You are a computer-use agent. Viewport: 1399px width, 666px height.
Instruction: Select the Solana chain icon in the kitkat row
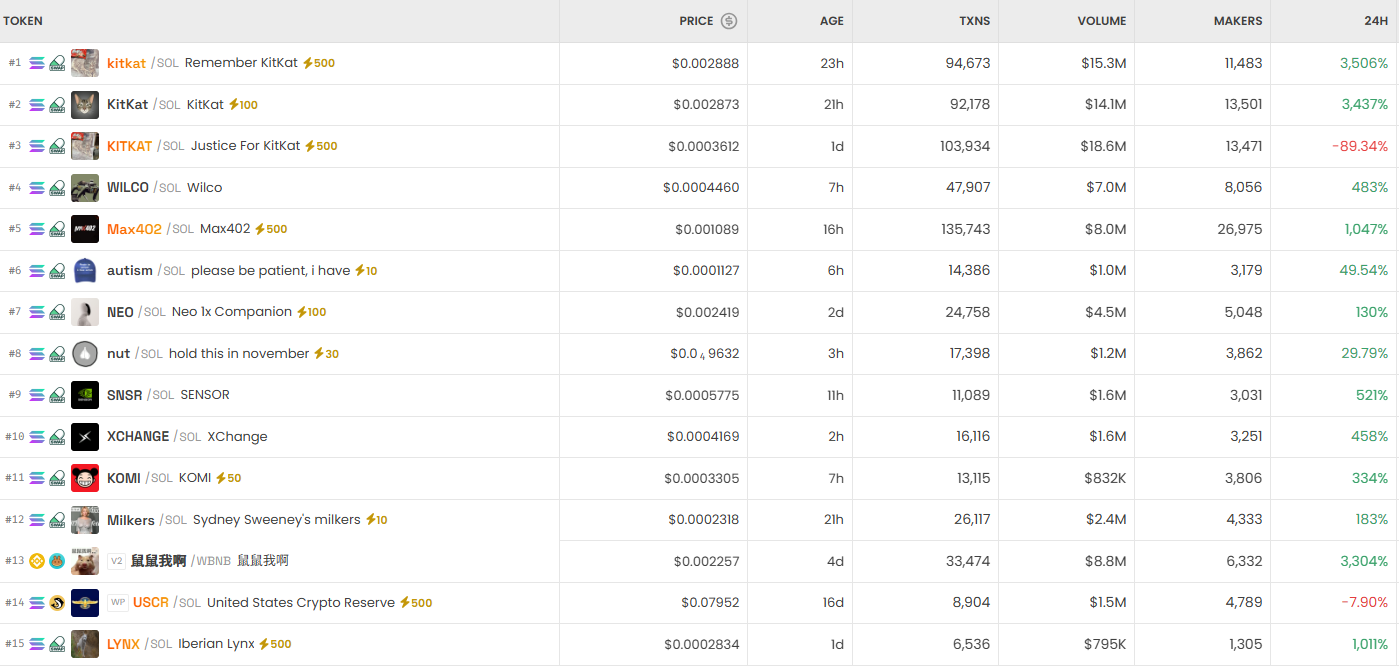[36, 63]
